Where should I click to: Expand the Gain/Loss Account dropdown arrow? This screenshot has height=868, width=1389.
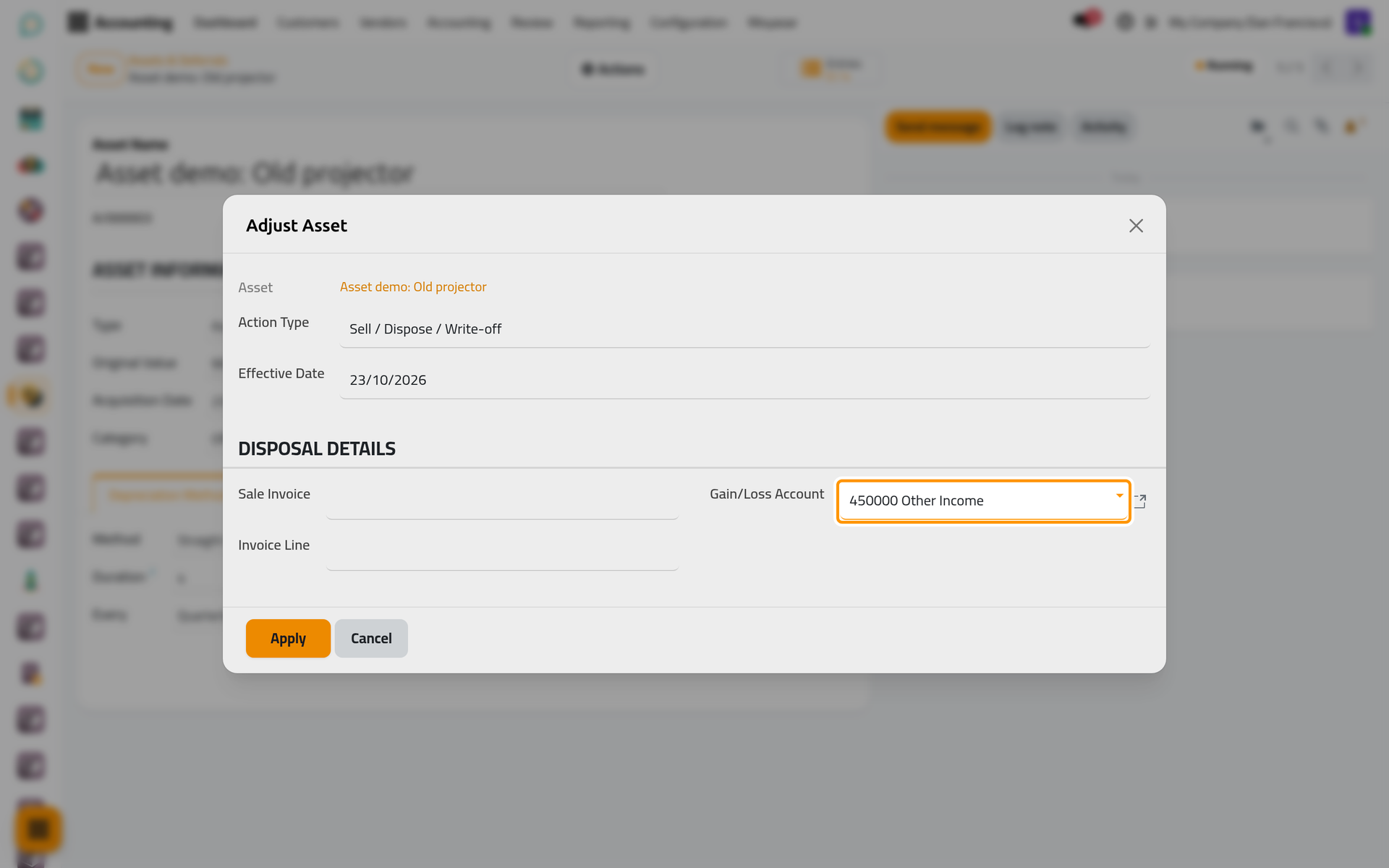pyautogui.click(x=1119, y=495)
